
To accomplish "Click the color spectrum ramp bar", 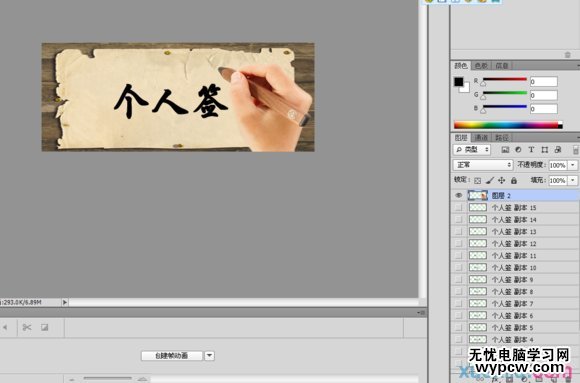I will (x=508, y=125).
